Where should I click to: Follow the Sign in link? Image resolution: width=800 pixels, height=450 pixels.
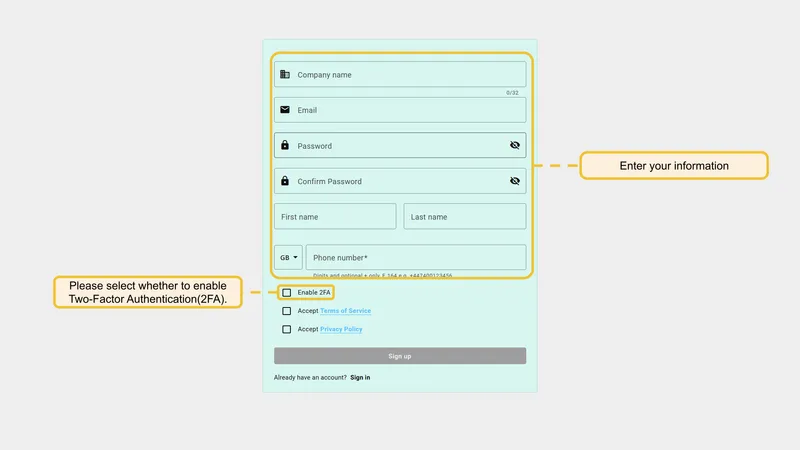360,378
